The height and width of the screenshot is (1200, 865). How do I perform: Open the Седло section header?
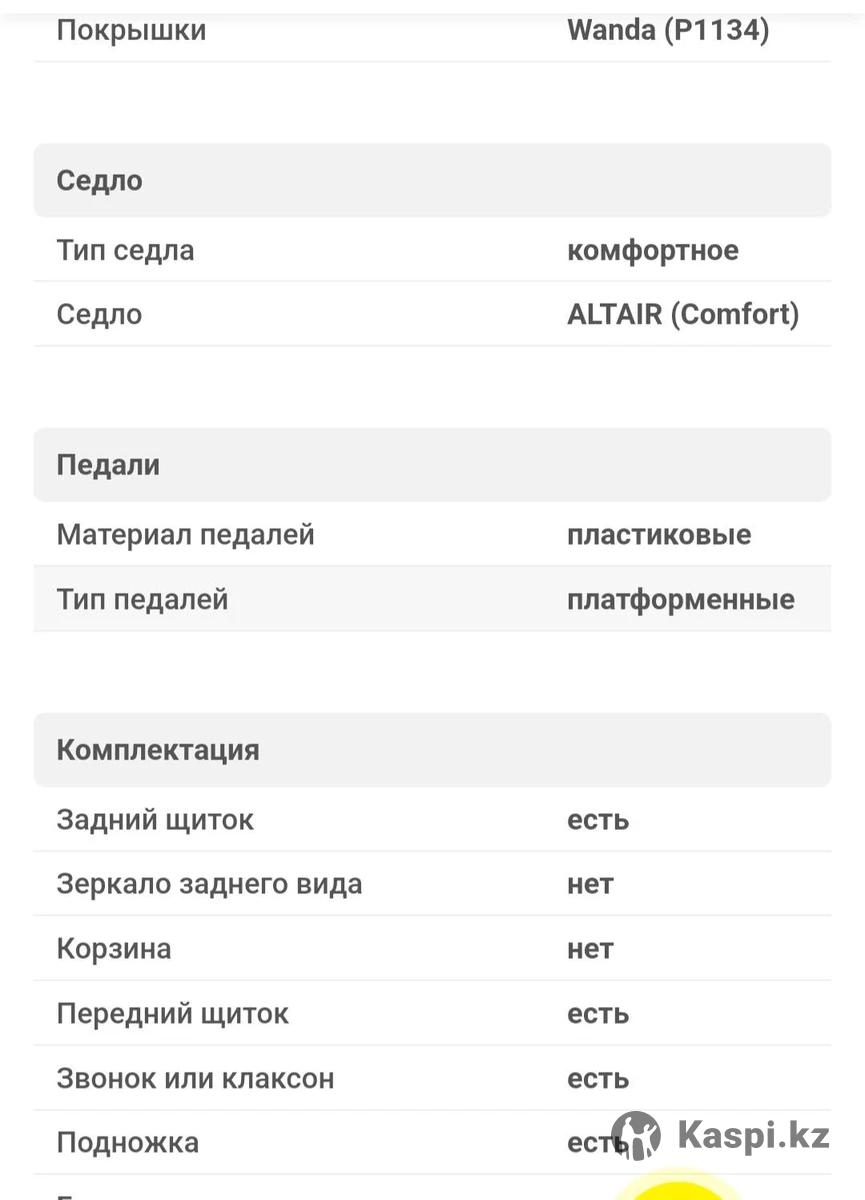432,180
